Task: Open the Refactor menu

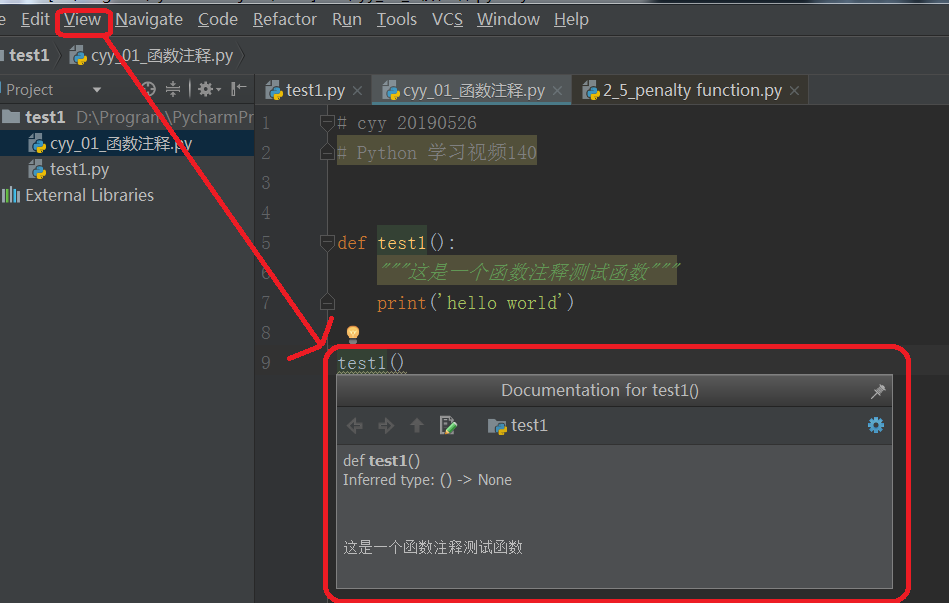Action: click(x=284, y=19)
